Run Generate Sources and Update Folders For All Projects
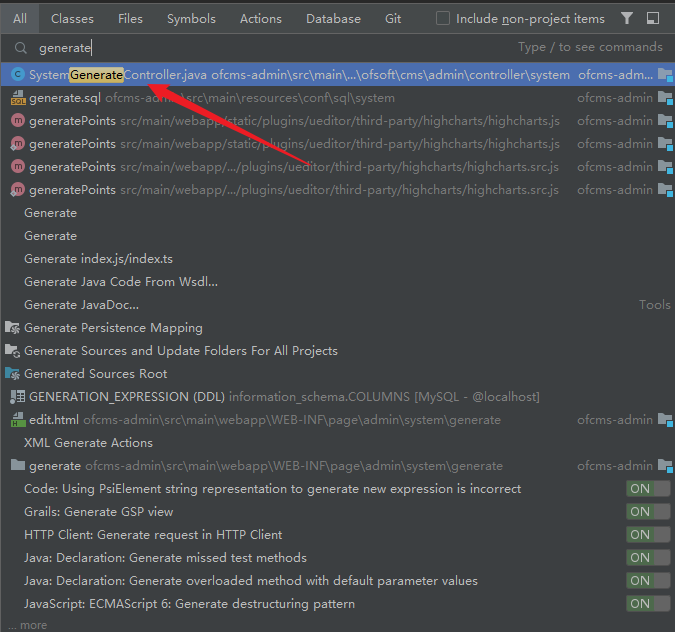Viewport: 675px width, 632px height. (x=338, y=351)
